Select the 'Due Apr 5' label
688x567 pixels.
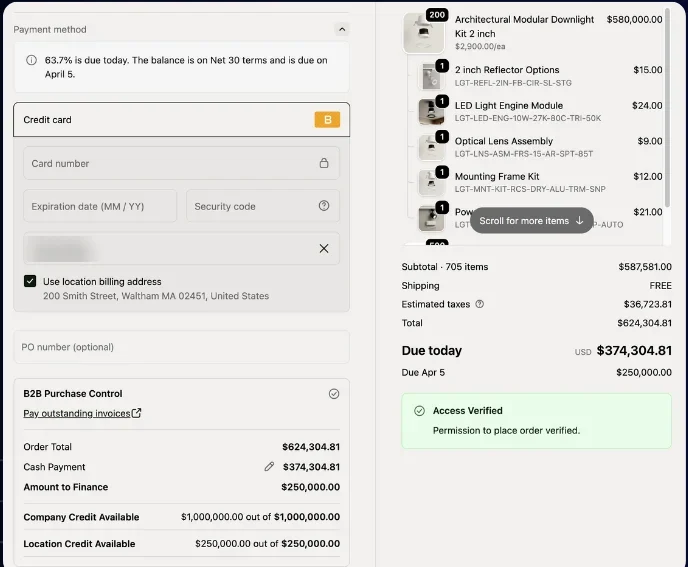click(423, 373)
